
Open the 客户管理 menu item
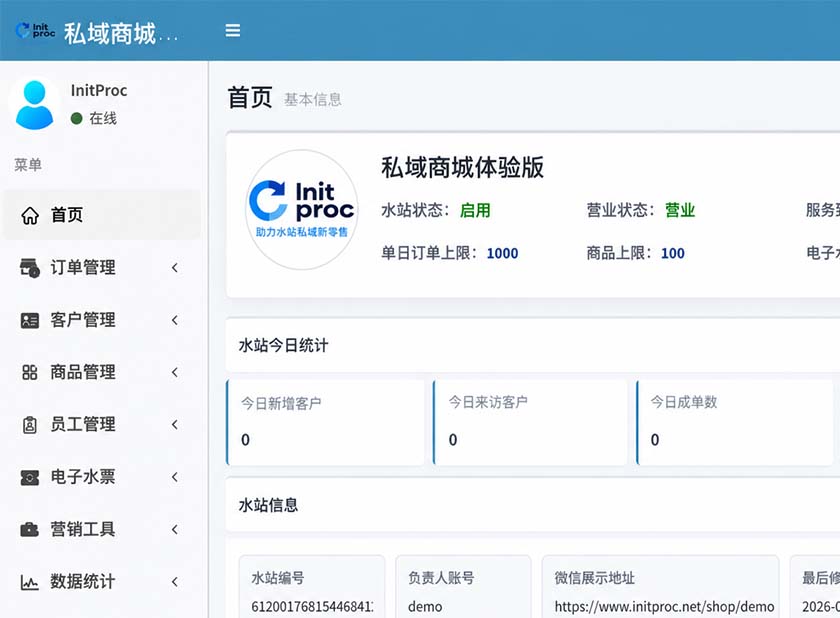click(102, 320)
